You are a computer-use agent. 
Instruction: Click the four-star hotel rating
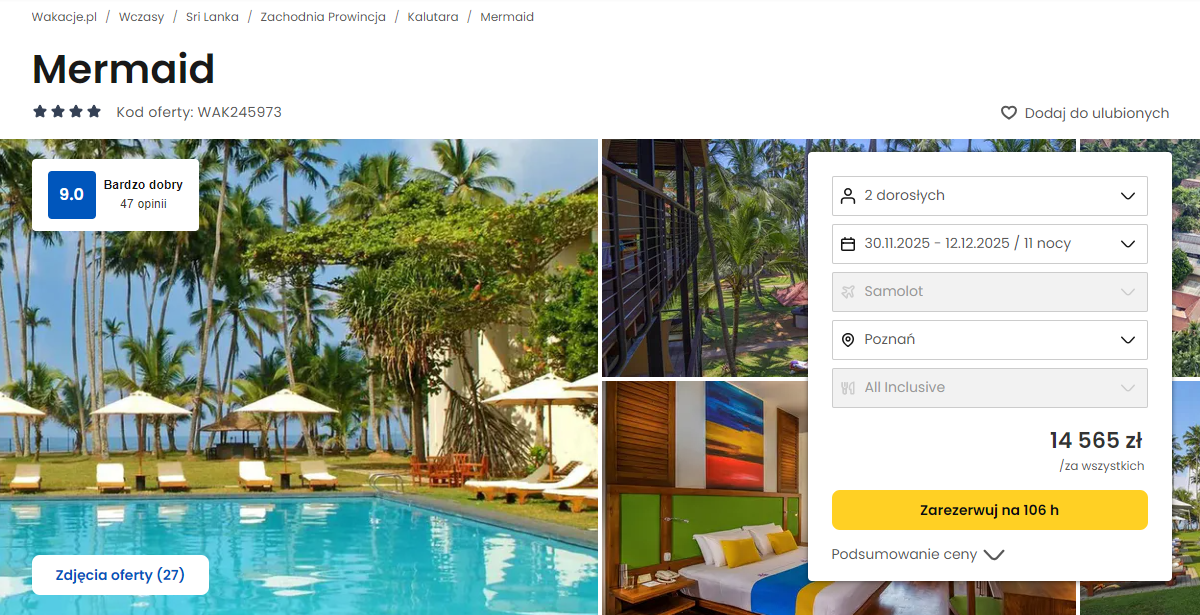pyautogui.click(x=67, y=112)
